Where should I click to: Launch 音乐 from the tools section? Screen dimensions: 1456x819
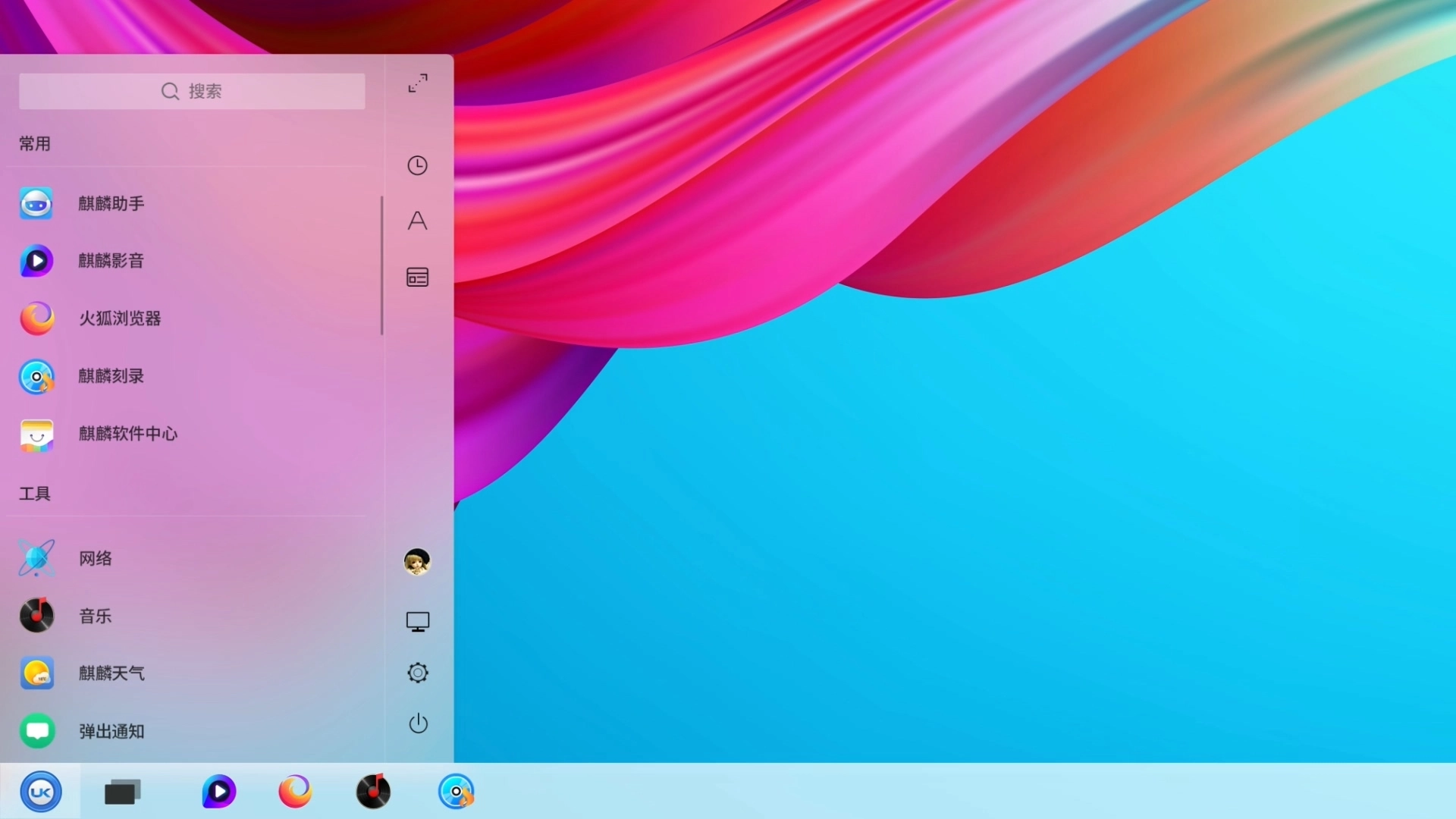[96, 617]
